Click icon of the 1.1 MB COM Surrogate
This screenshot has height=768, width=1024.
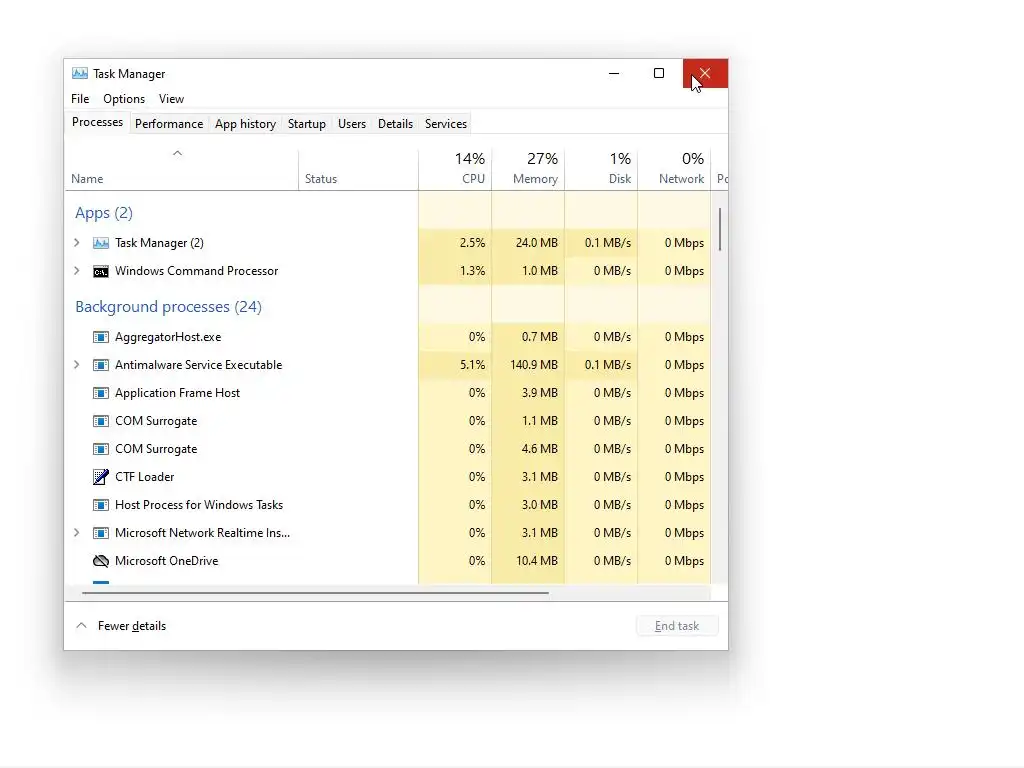point(101,421)
